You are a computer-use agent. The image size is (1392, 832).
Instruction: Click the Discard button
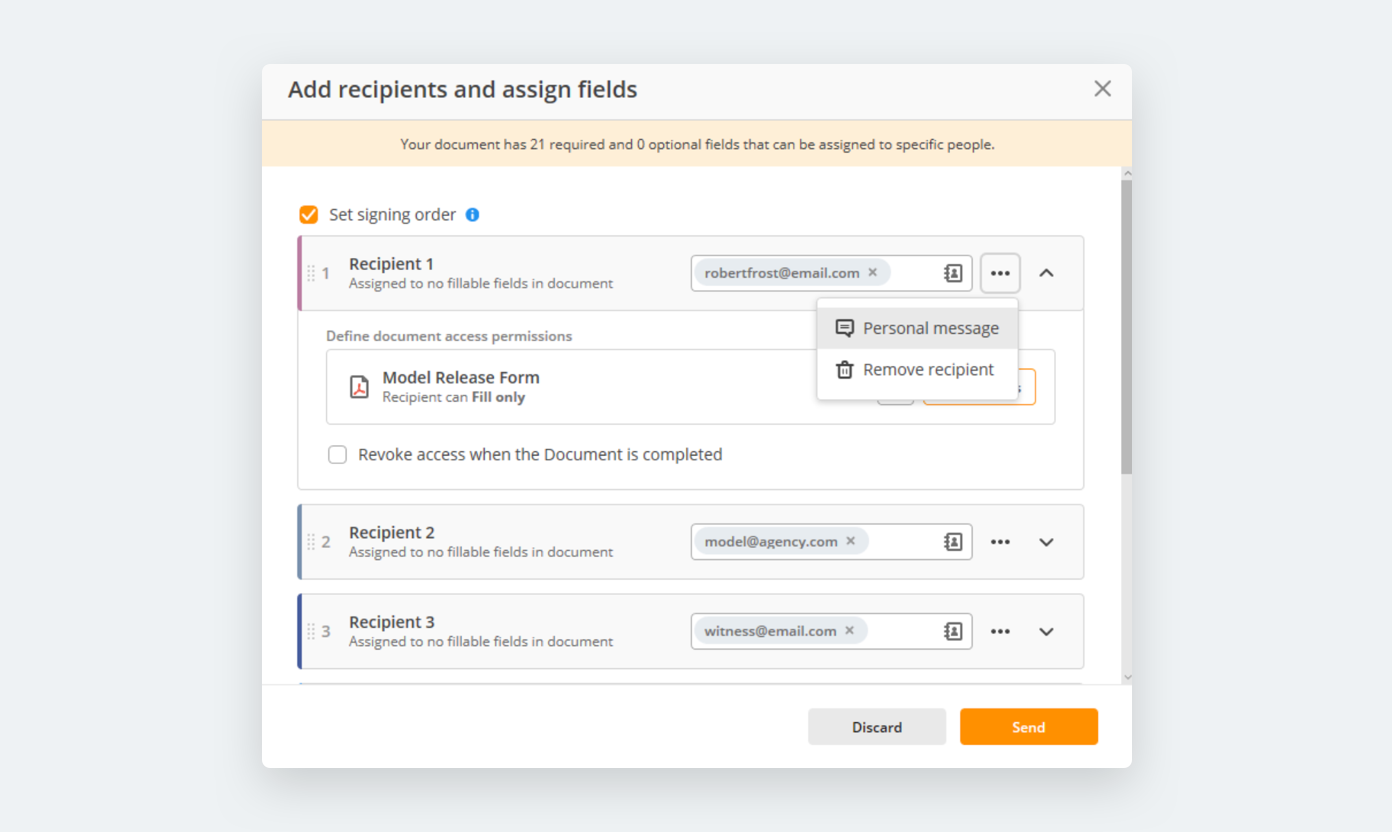tap(877, 727)
